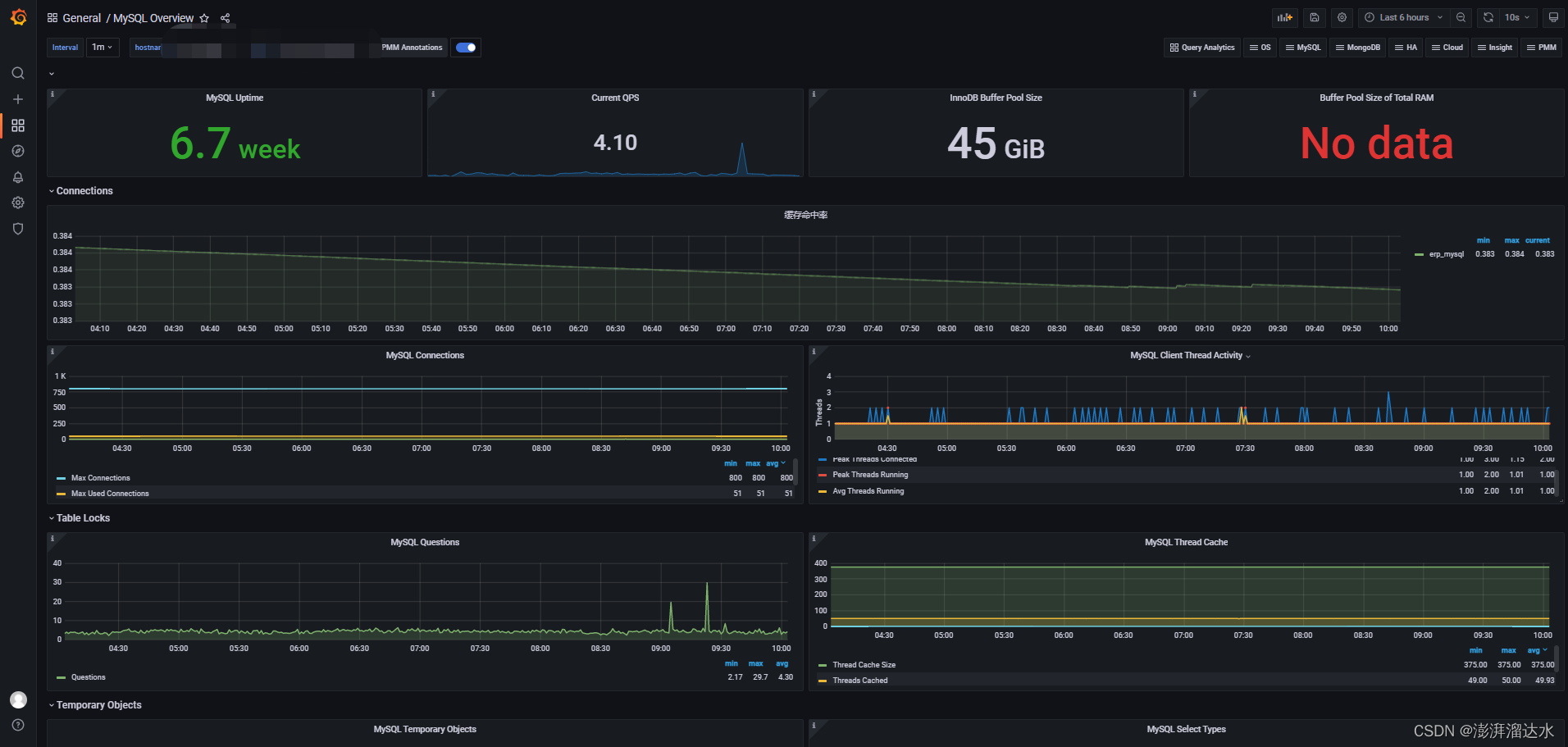Share the dashboard via share icon
This screenshot has height=747, width=1568.
[226, 18]
